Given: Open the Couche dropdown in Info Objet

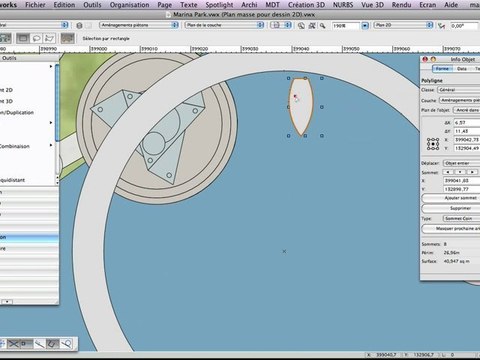Looking at the screenshot, I should tap(460, 100).
